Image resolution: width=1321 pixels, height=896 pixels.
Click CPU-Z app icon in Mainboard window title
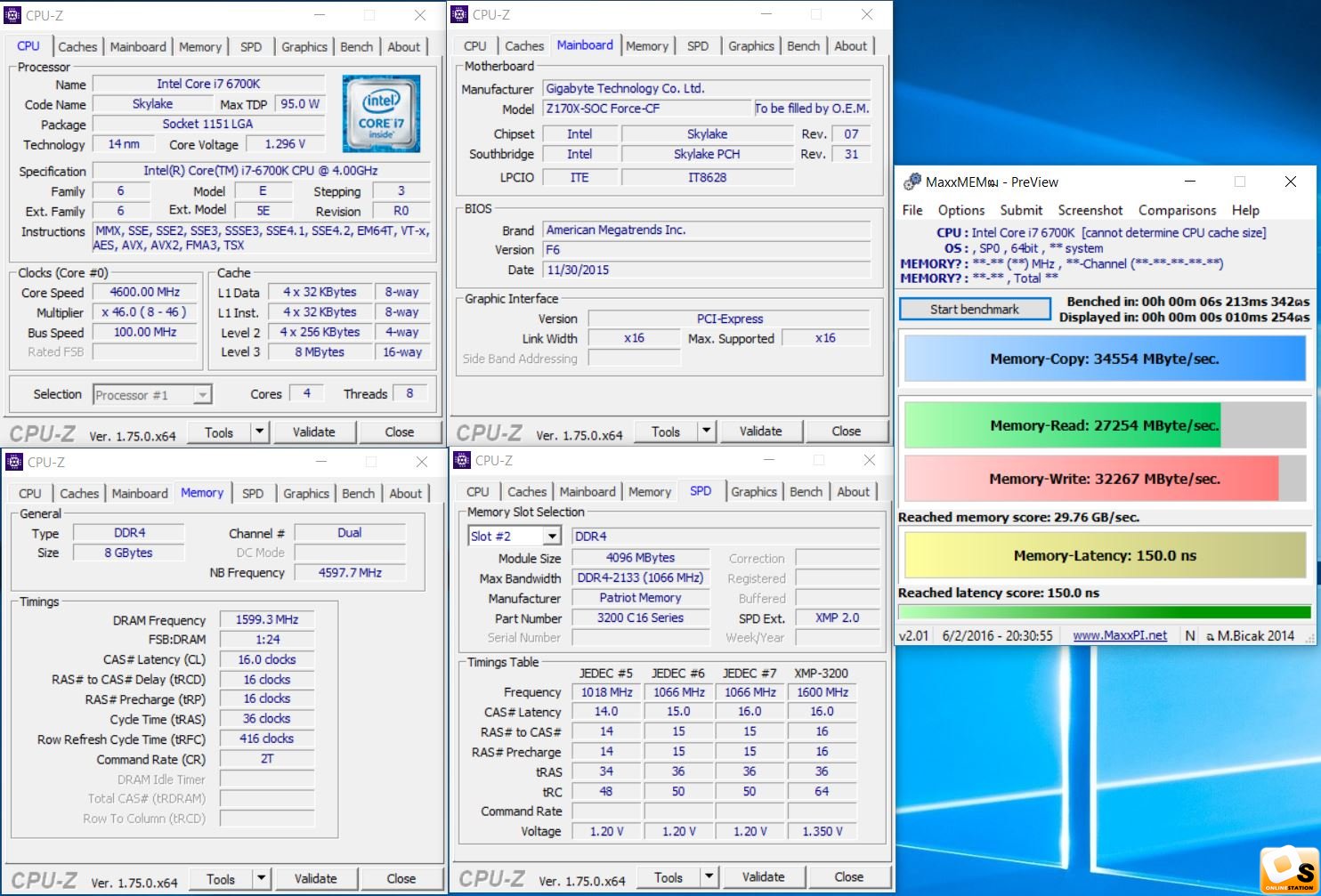point(459,14)
